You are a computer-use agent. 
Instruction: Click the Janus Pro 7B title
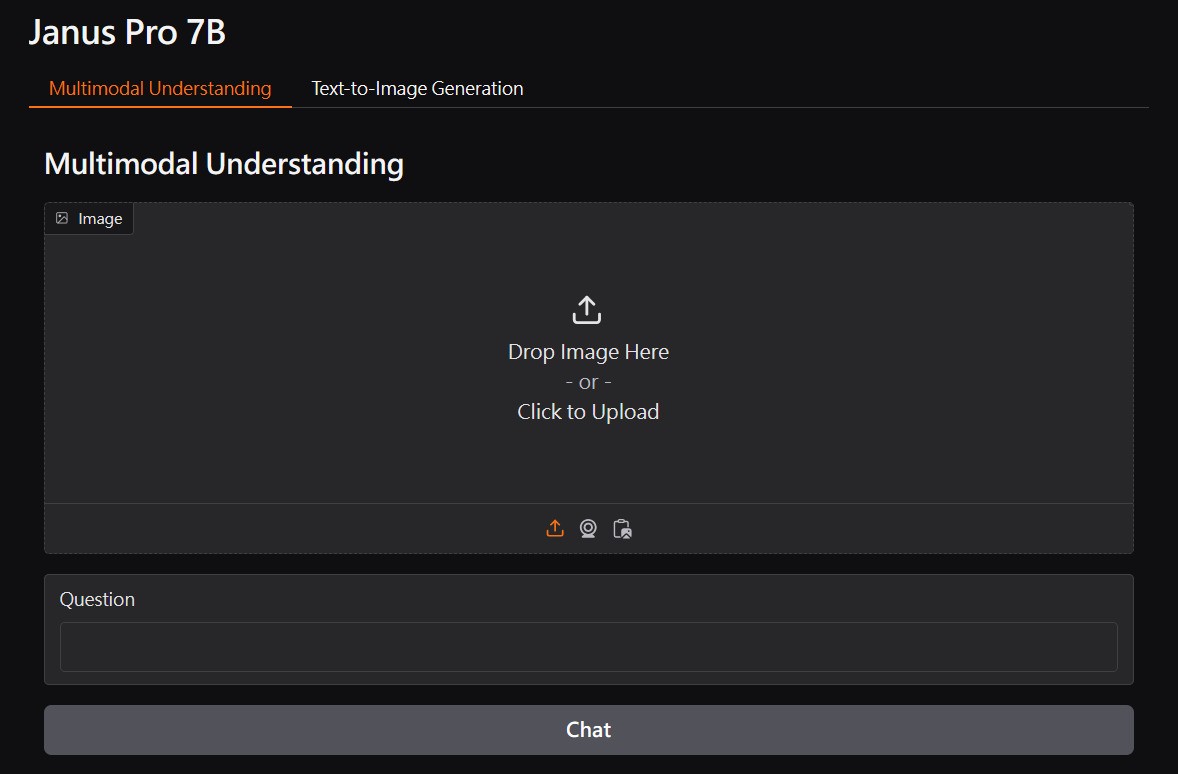tap(127, 33)
